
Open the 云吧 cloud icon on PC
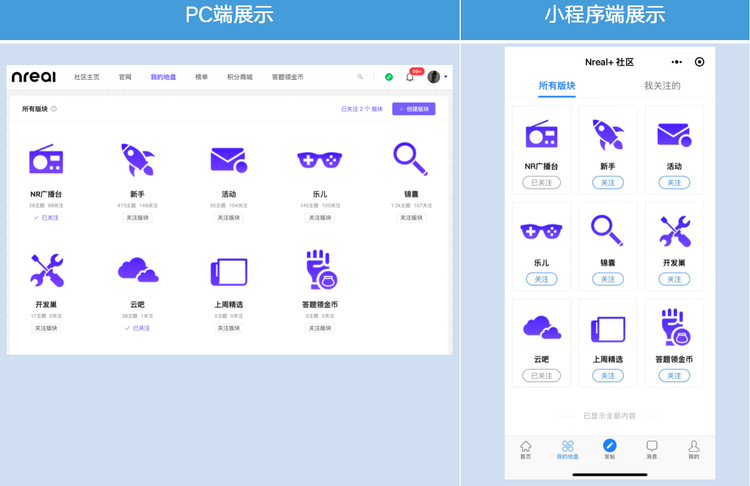point(138,270)
